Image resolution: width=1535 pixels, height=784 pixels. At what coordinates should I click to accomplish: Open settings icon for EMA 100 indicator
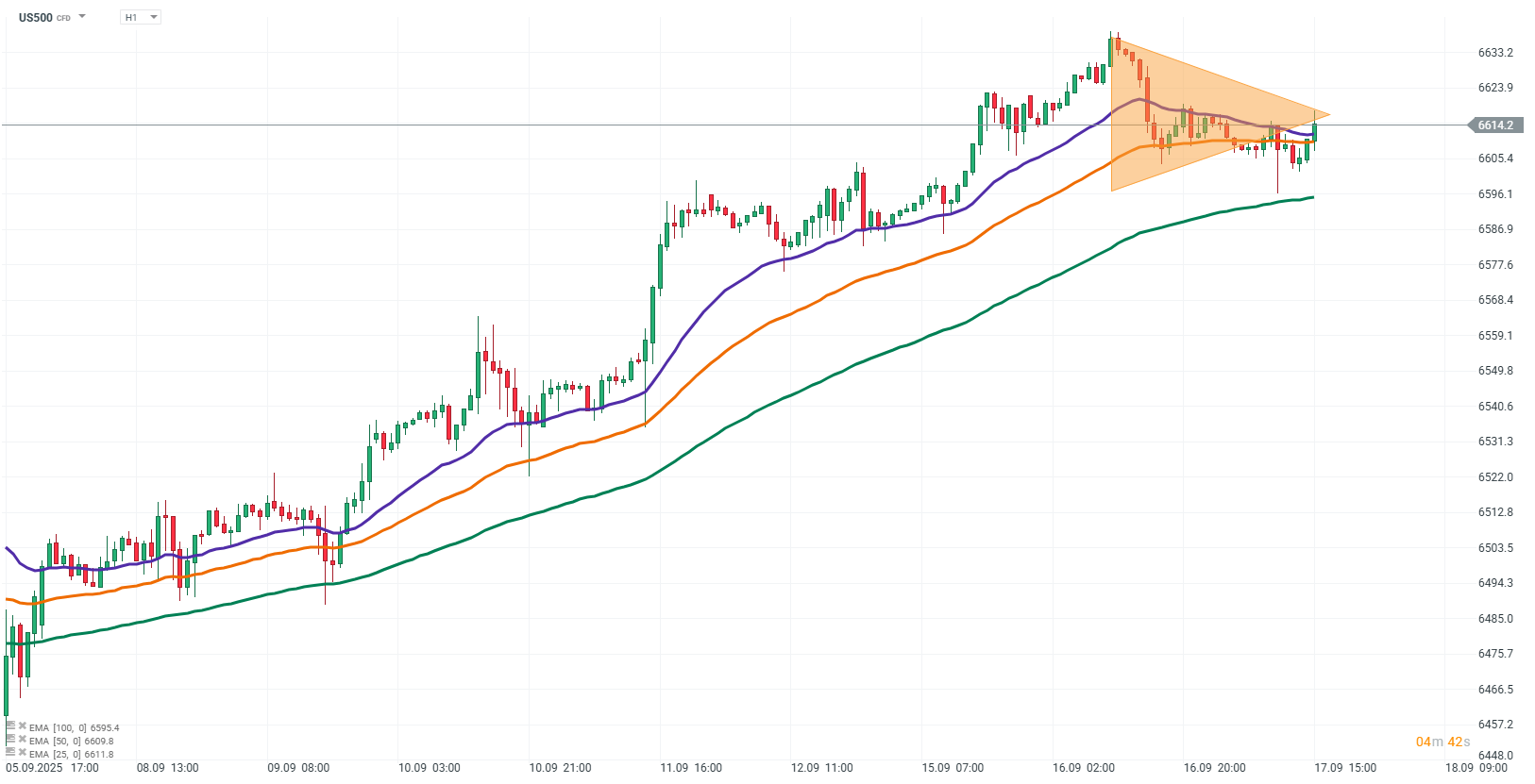click(11, 727)
